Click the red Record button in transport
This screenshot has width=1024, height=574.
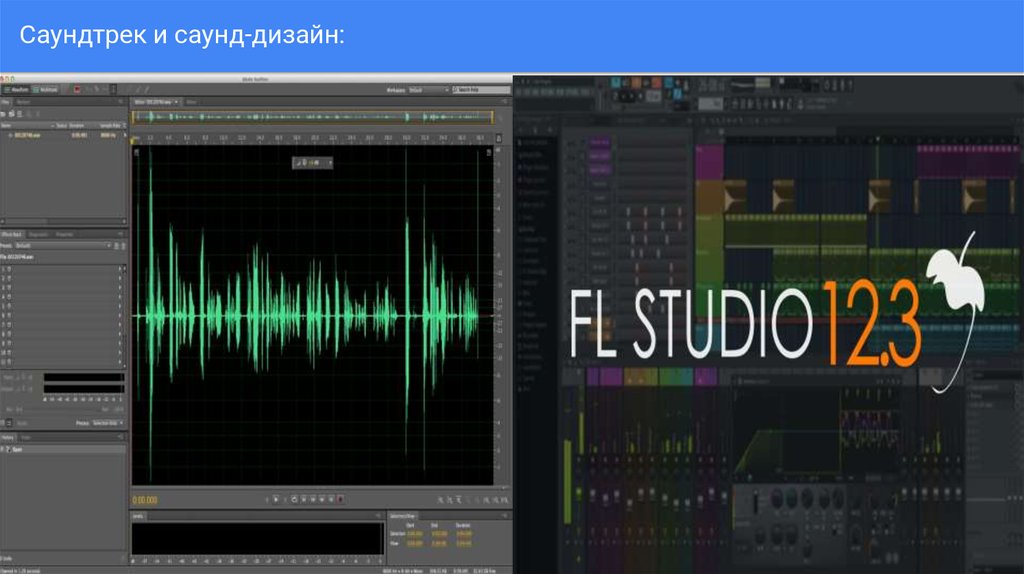click(x=341, y=498)
